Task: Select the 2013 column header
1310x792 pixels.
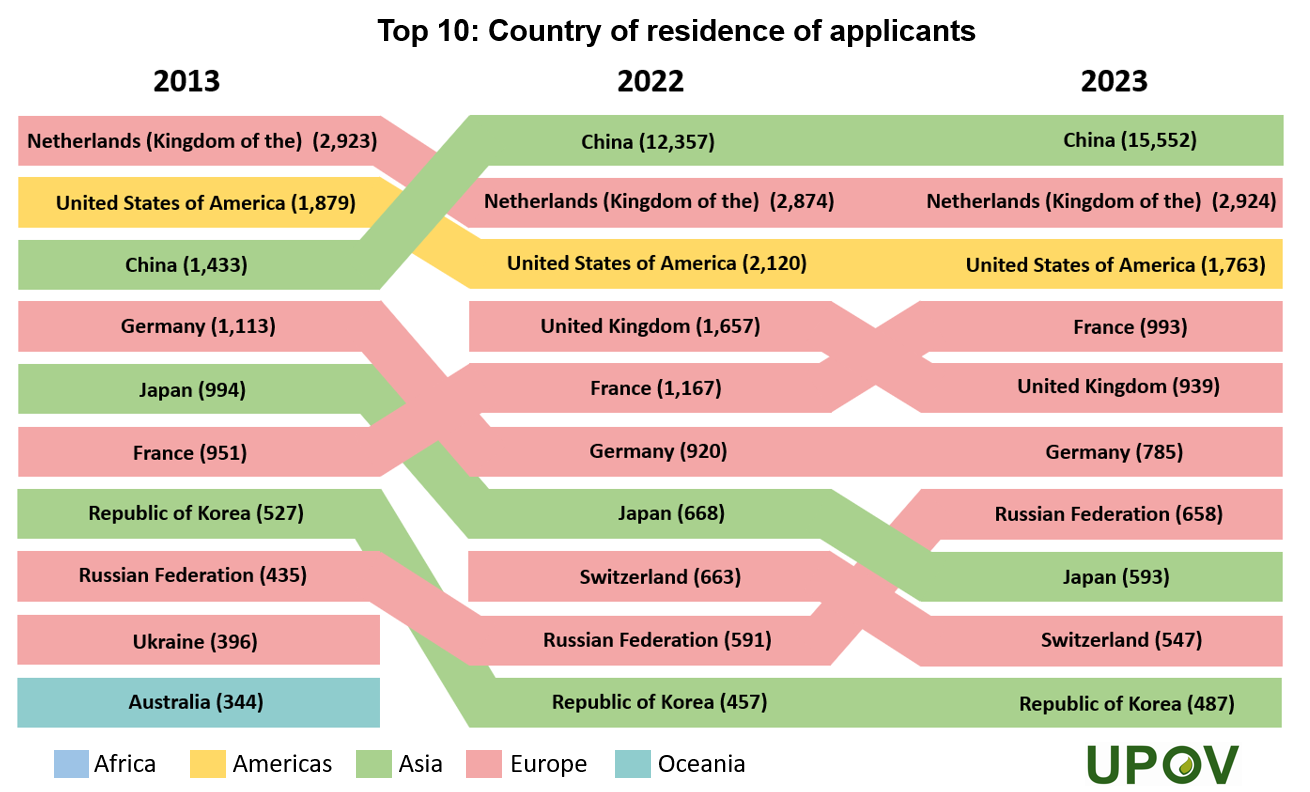Action: point(187,80)
